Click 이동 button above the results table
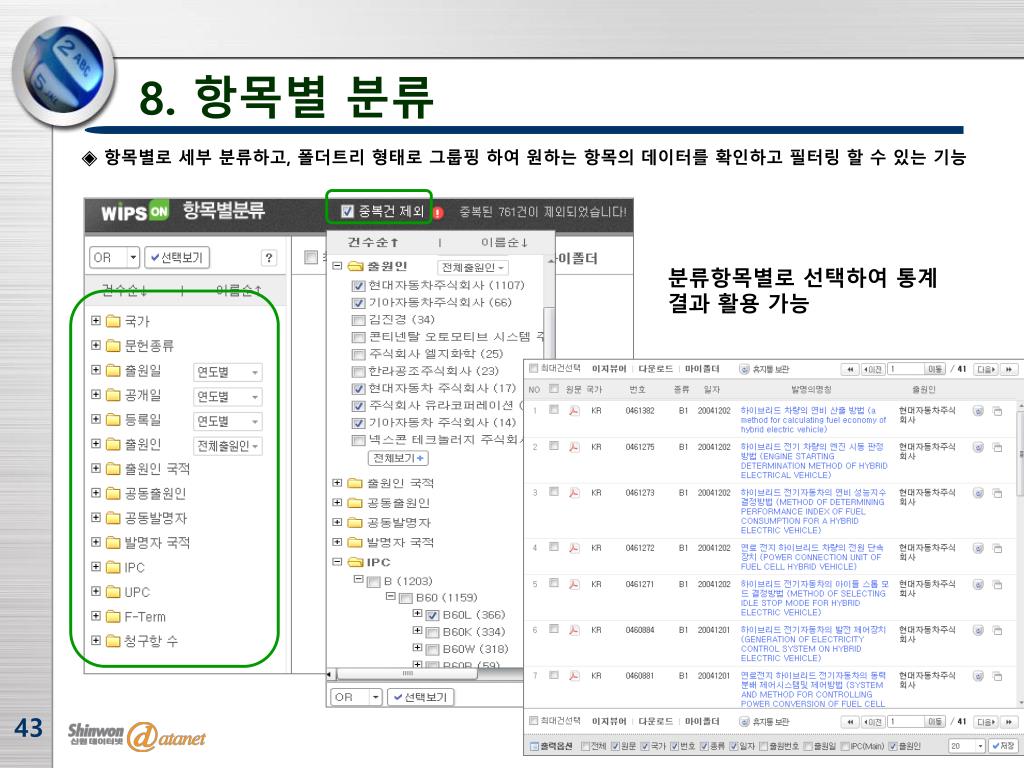1024x768 pixels. coord(935,370)
